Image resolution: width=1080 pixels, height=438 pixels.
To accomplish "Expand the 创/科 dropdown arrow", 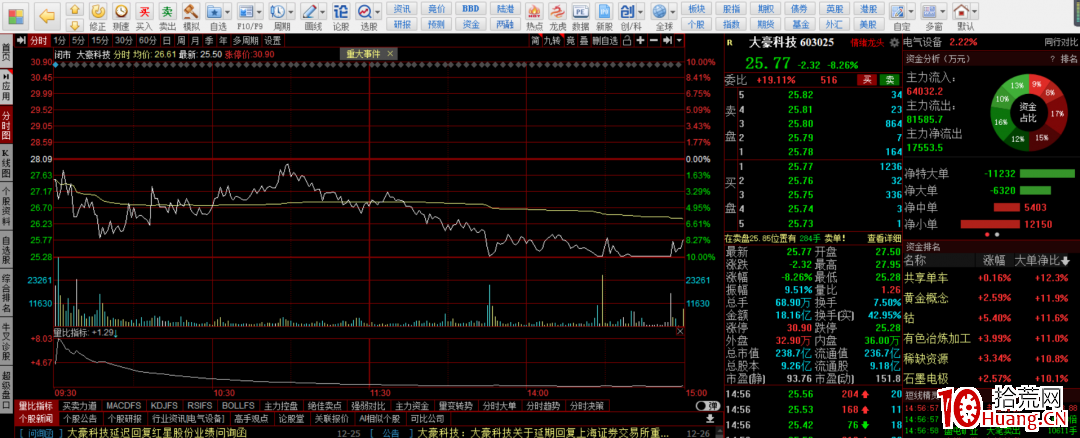I will [x=641, y=12].
